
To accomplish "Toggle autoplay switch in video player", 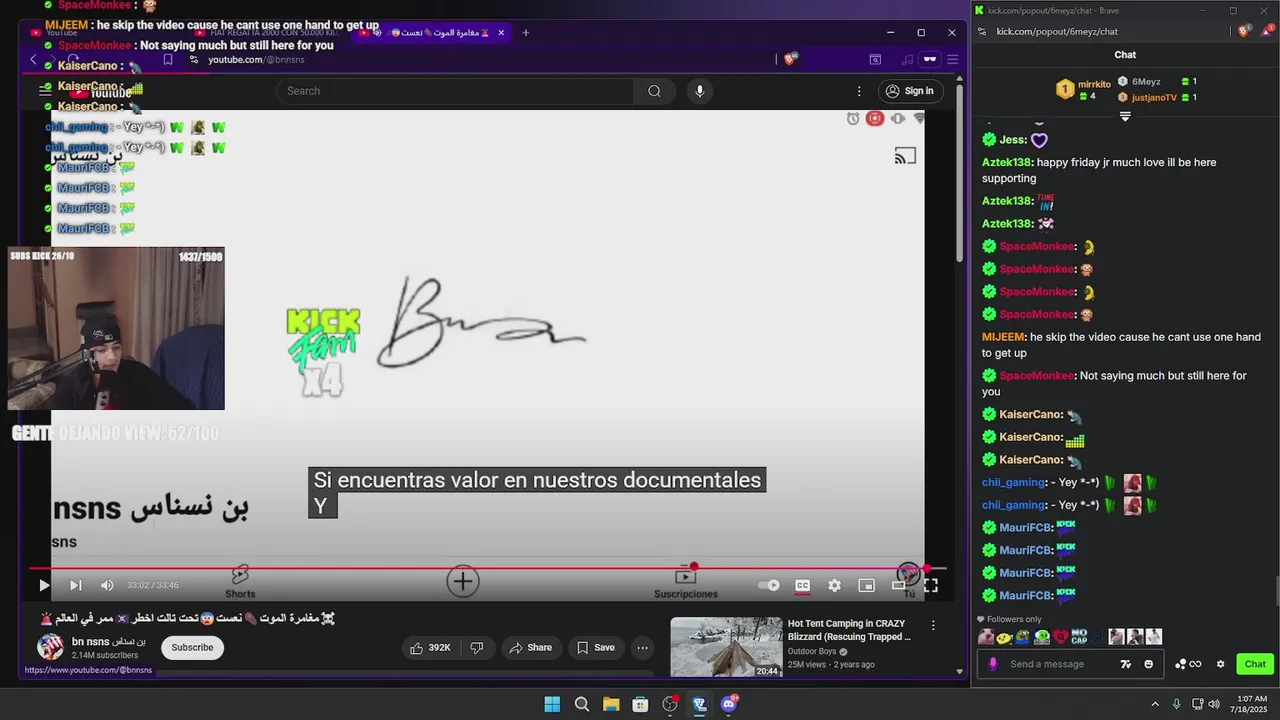I will [x=768, y=585].
